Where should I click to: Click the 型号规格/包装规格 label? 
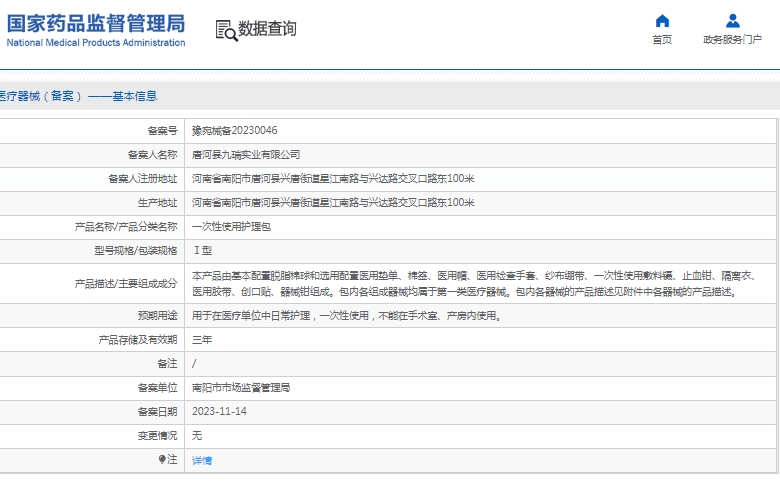[136, 251]
